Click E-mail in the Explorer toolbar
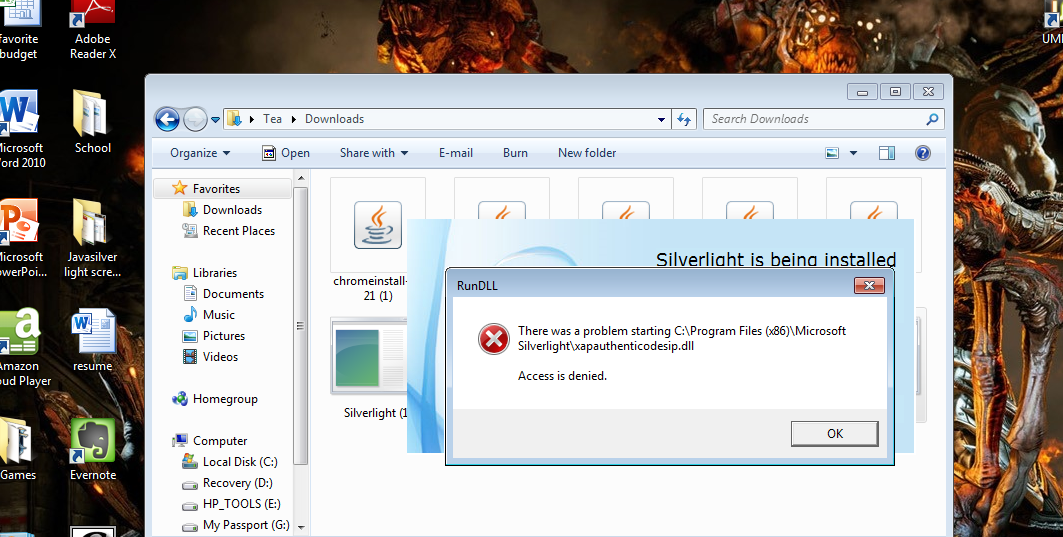The width and height of the screenshot is (1063, 537). click(456, 153)
